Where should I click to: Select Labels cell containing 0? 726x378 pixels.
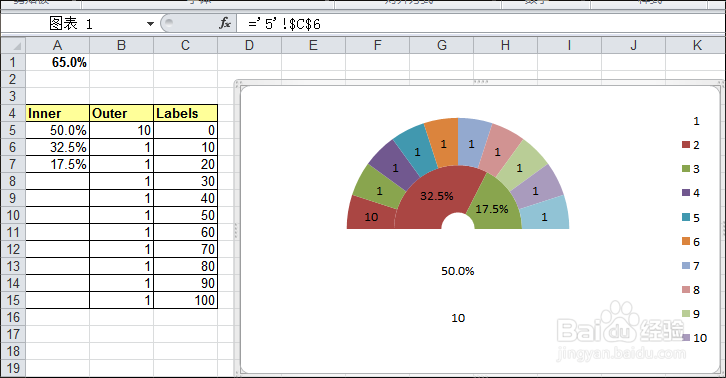(185, 130)
